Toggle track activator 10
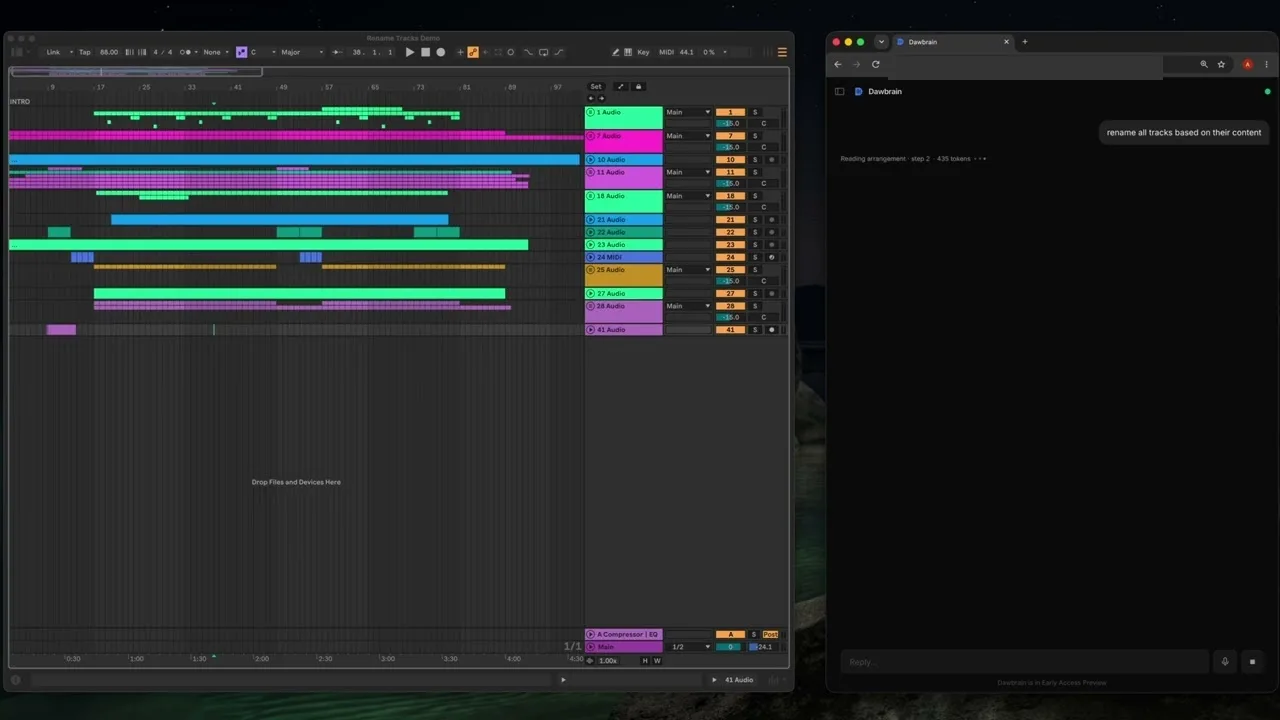 click(x=730, y=159)
